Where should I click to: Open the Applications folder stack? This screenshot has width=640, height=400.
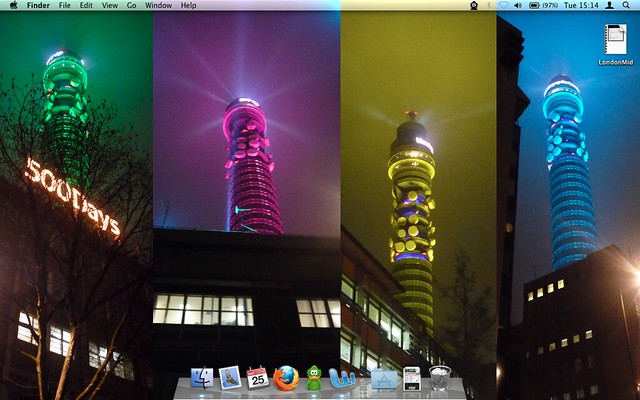tap(384, 379)
